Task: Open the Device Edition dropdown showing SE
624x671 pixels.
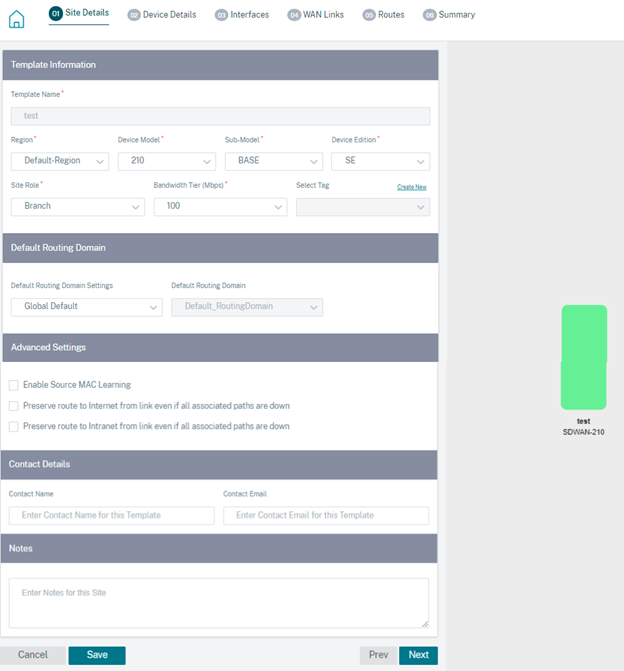Action: click(x=380, y=161)
